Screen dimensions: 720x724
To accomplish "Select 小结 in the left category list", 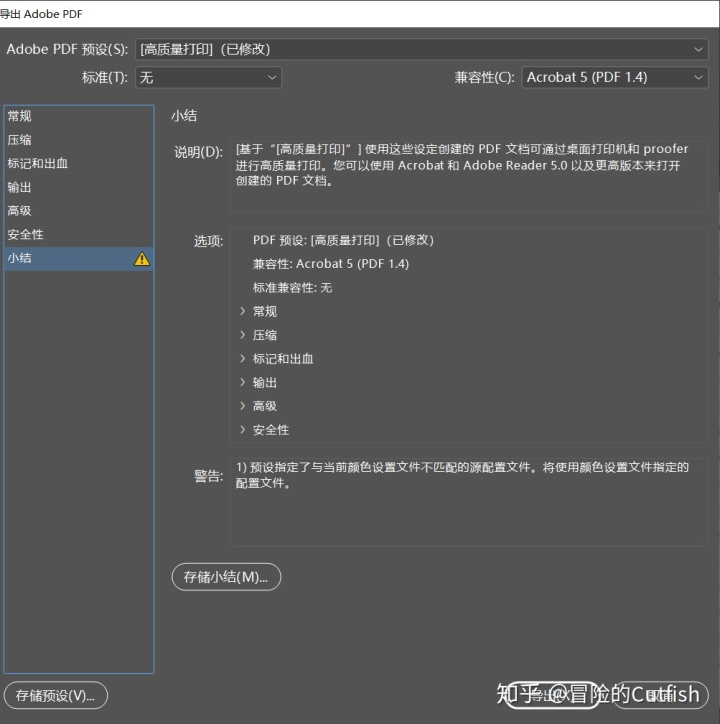I will click(x=79, y=258).
